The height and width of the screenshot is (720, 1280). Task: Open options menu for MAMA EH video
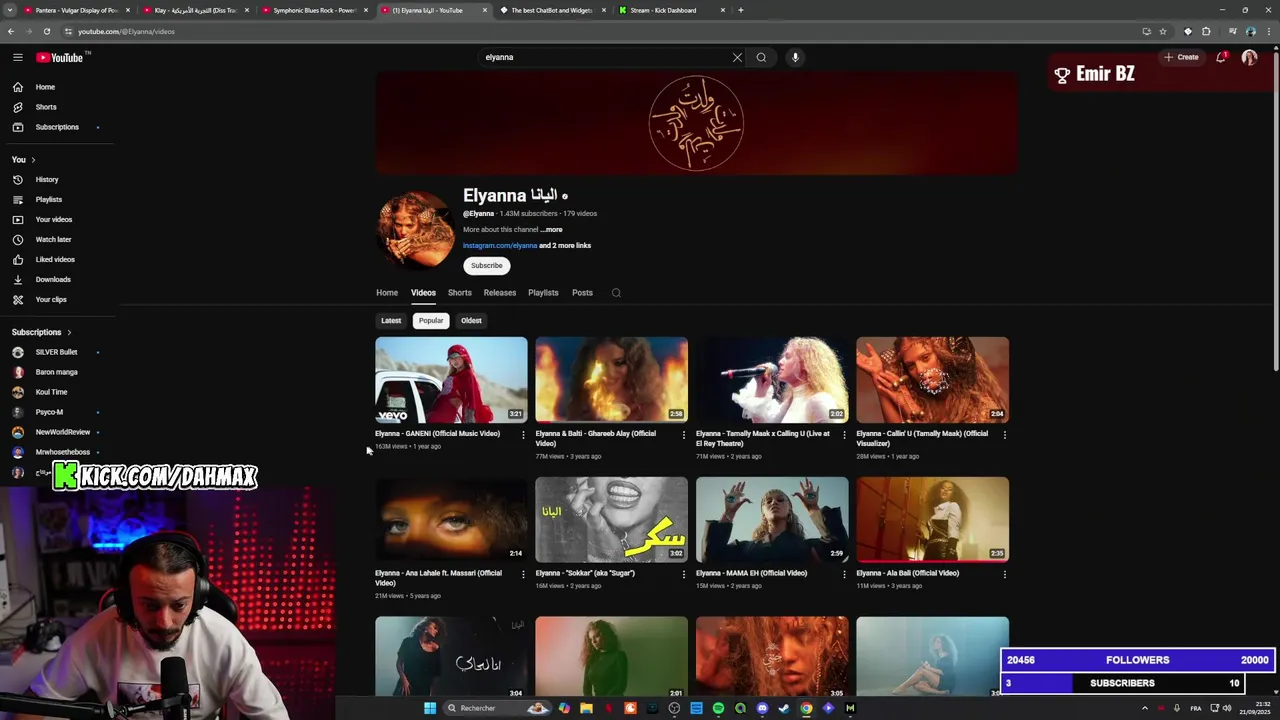click(x=844, y=574)
